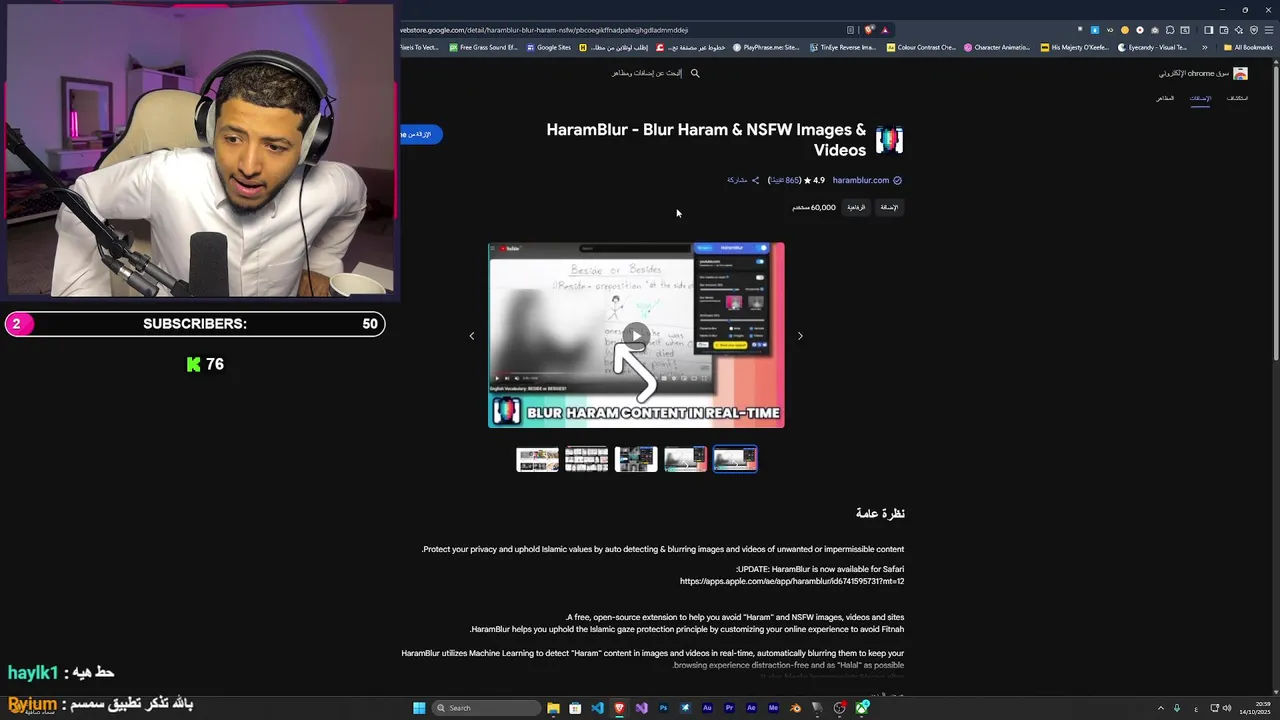Open Visual Studio Code from the taskbar

pos(597,708)
